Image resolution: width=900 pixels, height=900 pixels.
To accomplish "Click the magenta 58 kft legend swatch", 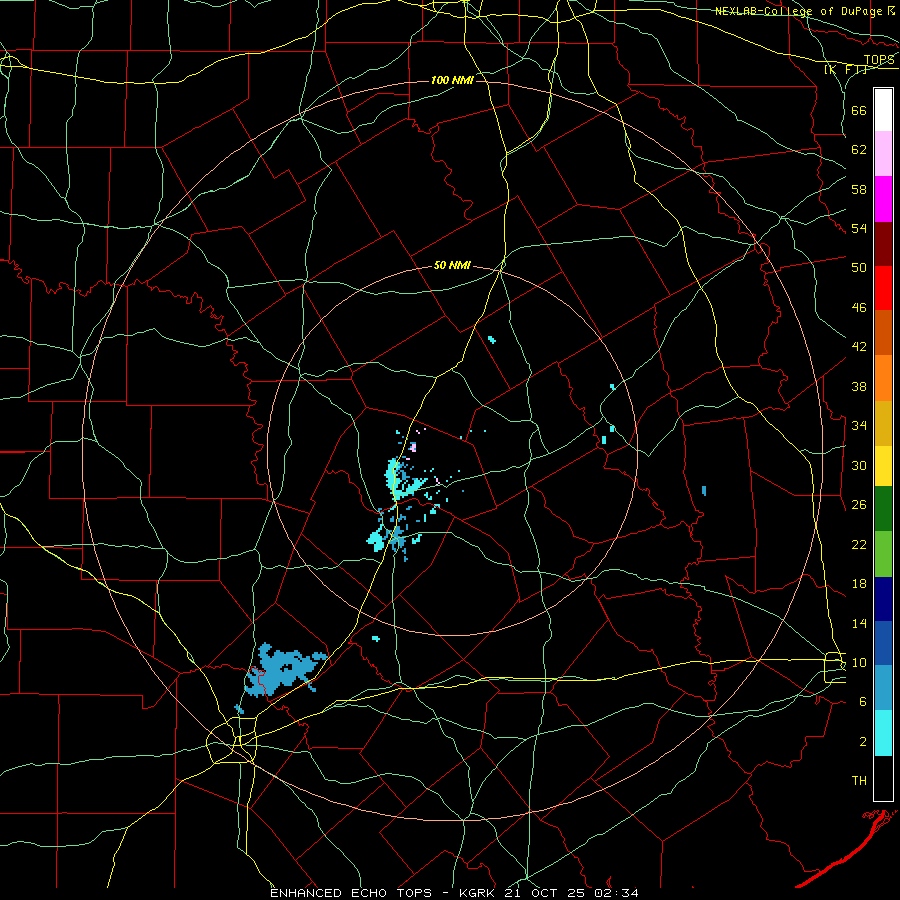I will (883, 199).
